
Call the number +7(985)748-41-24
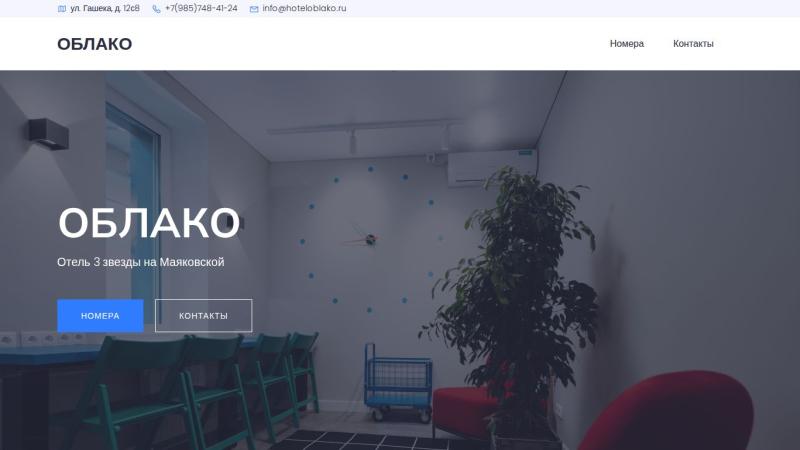[x=201, y=8]
